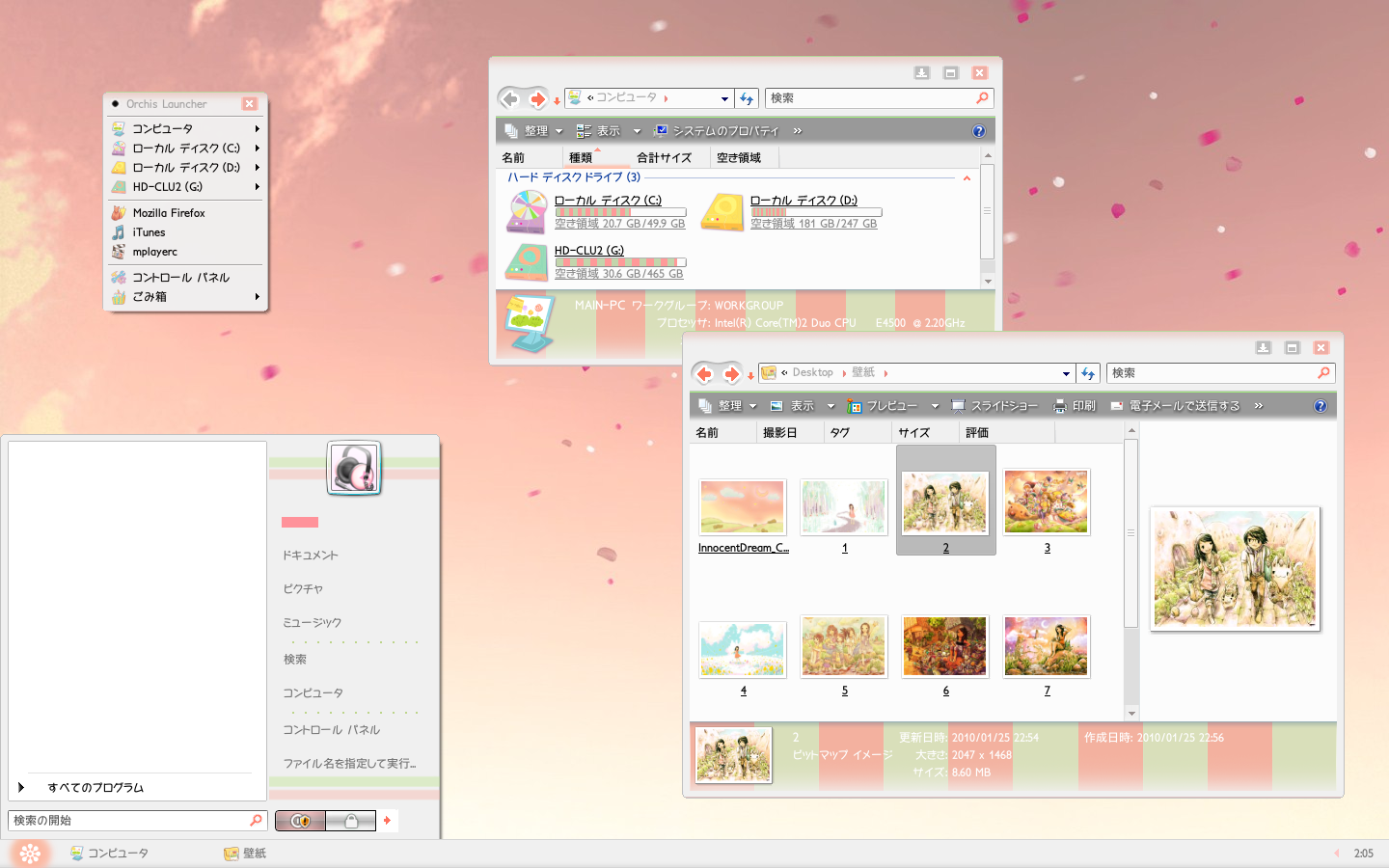Click システムのプロパティ in the コンピュータ toolbar
The width and height of the screenshot is (1389, 868).
716,131
